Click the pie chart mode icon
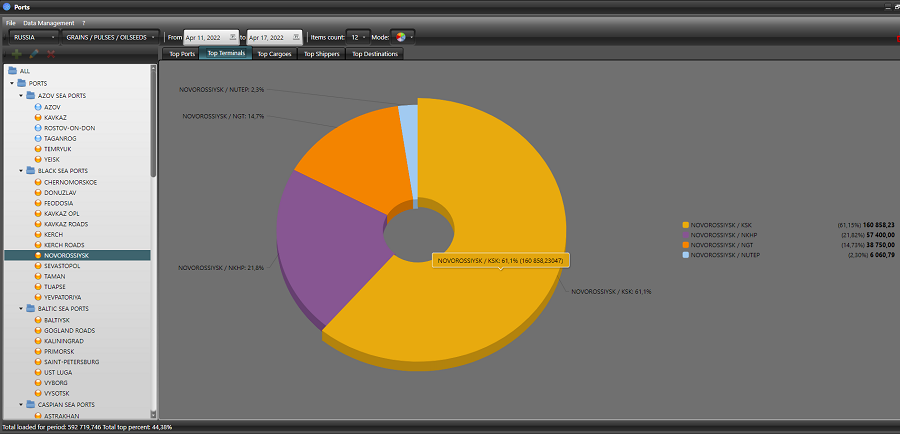The image size is (900, 434). pyautogui.click(x=401, y=37)
